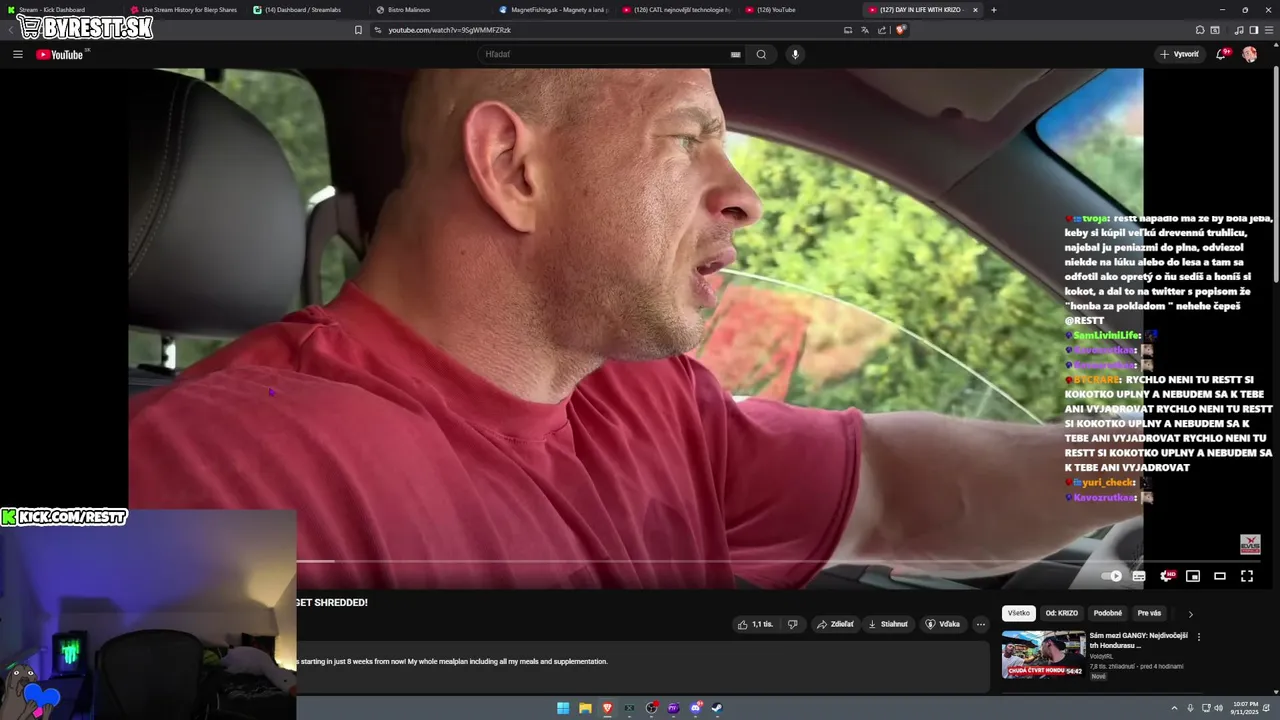This screenshot has width=1280, height=720.
Task: Open the on-screen keyboard icon in search box
Action: pos(735,54)
